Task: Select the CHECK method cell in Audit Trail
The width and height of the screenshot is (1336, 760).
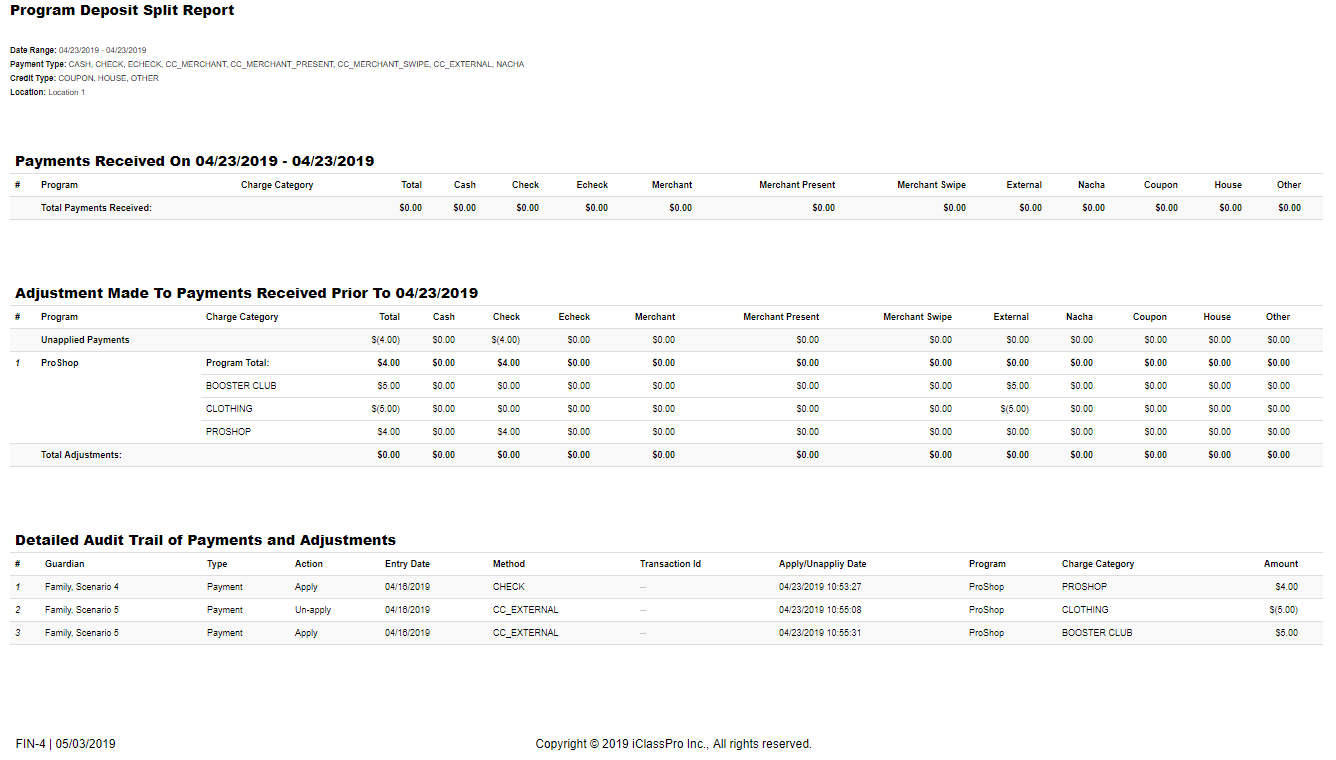Action: coord(509,587)
